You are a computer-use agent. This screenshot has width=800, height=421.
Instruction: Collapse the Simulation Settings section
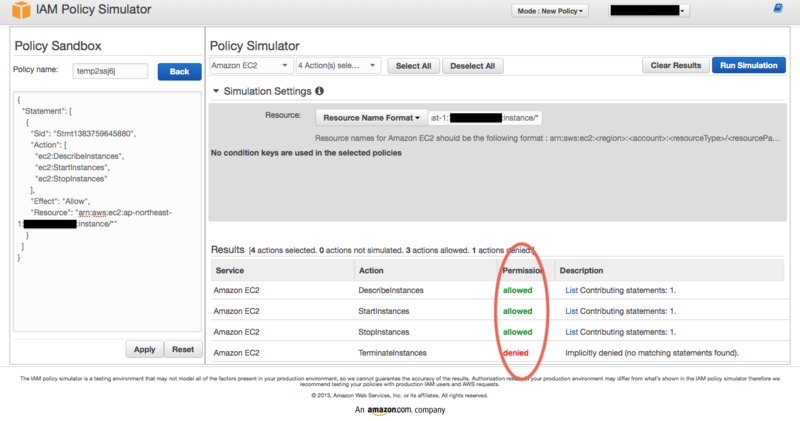[216, 91]
